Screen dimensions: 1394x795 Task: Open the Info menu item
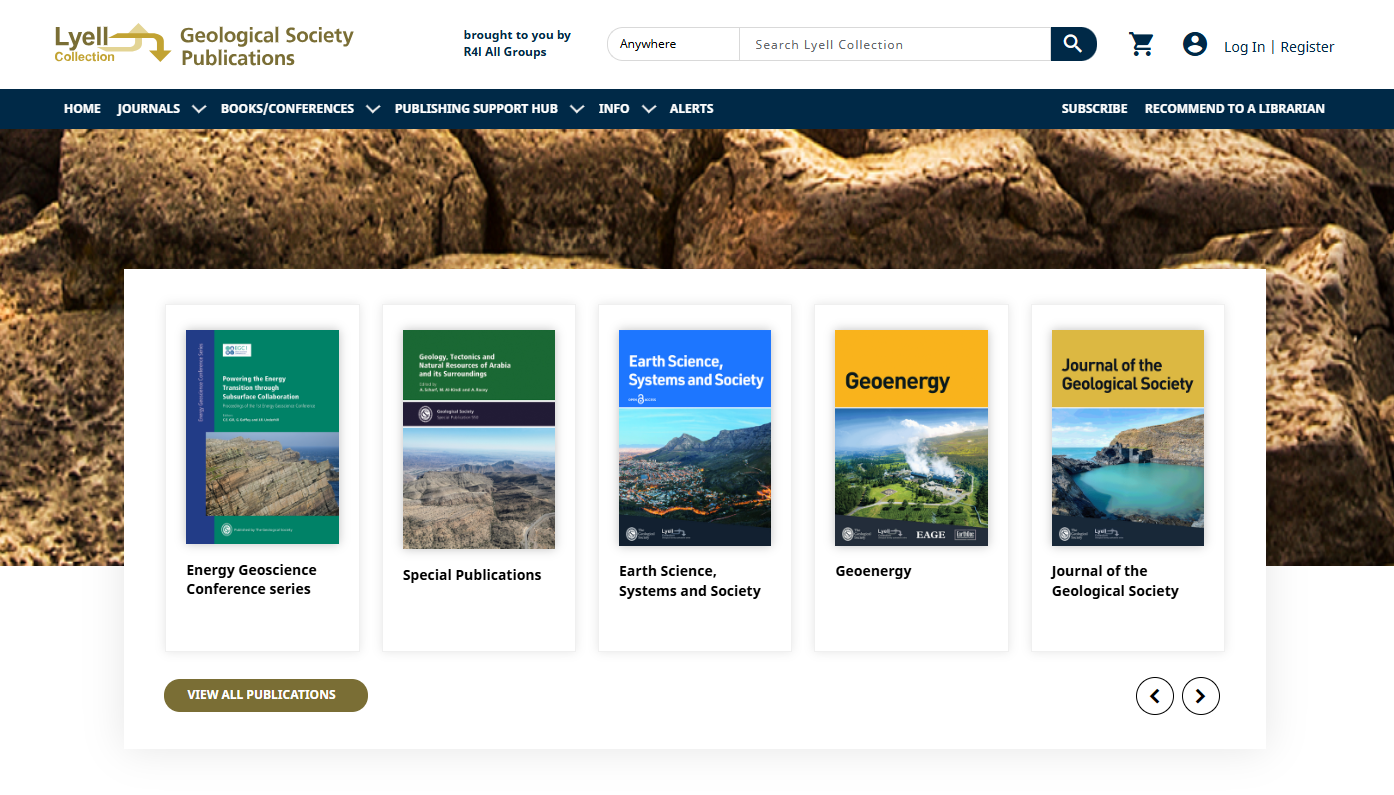click(x=614, y=109)
